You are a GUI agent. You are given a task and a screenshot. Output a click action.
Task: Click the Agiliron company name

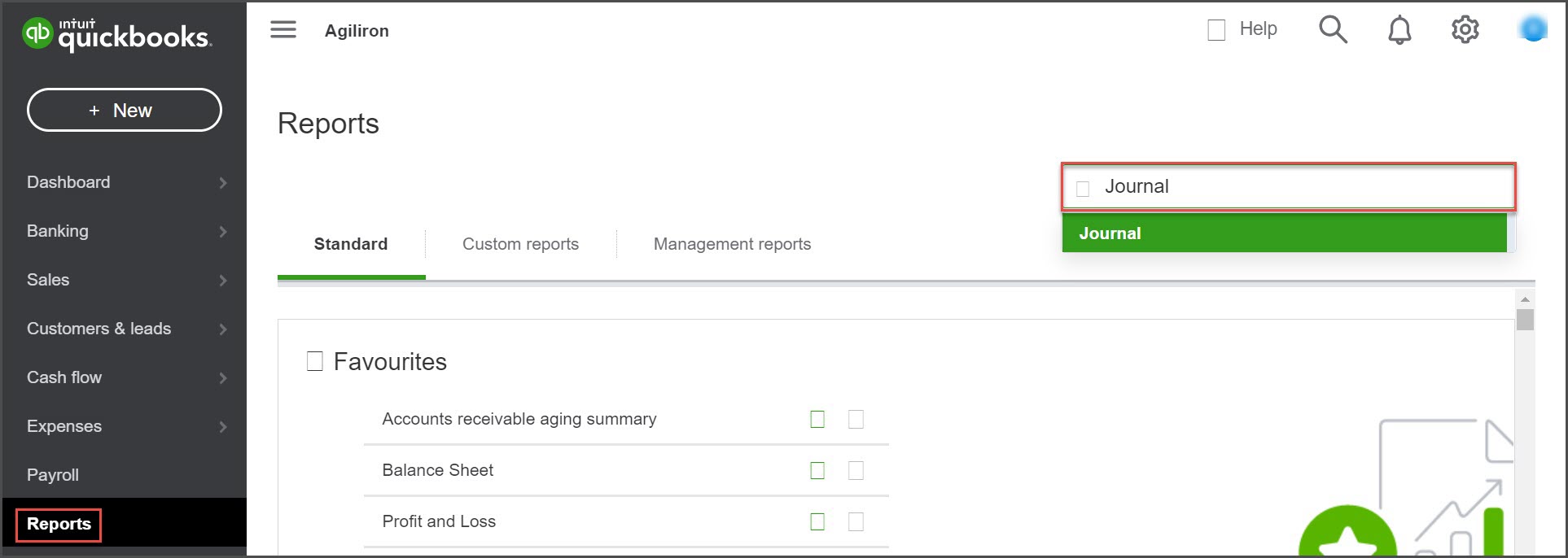click(357, 31)
